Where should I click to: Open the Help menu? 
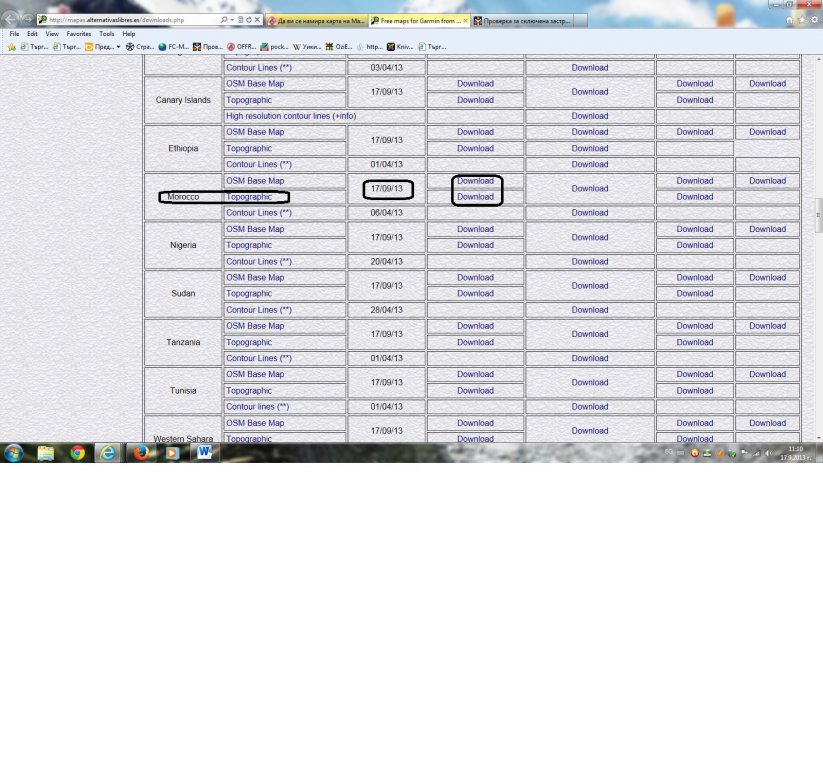[129, 34]
